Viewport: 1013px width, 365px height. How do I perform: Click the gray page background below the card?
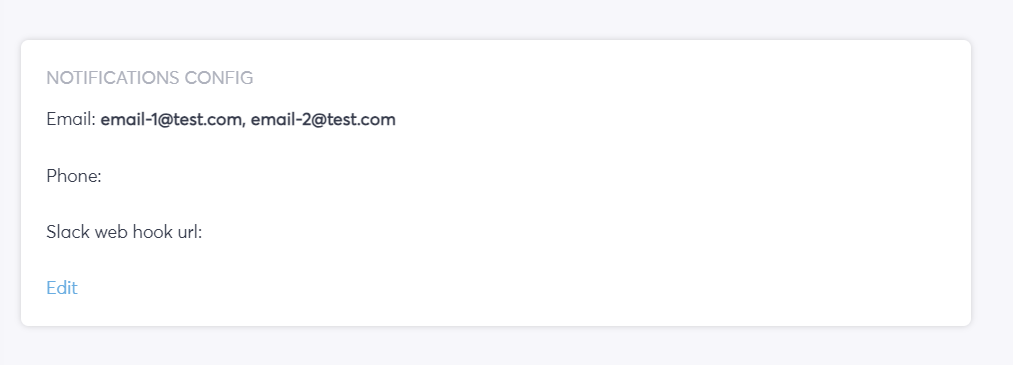click(506, 346)
